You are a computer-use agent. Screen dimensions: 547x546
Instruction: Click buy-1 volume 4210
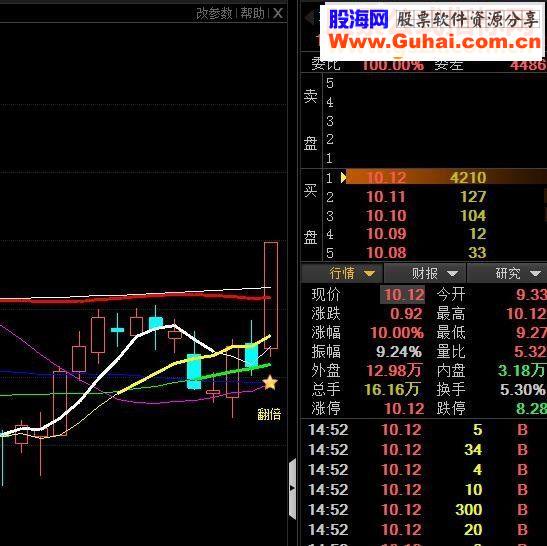468,178
